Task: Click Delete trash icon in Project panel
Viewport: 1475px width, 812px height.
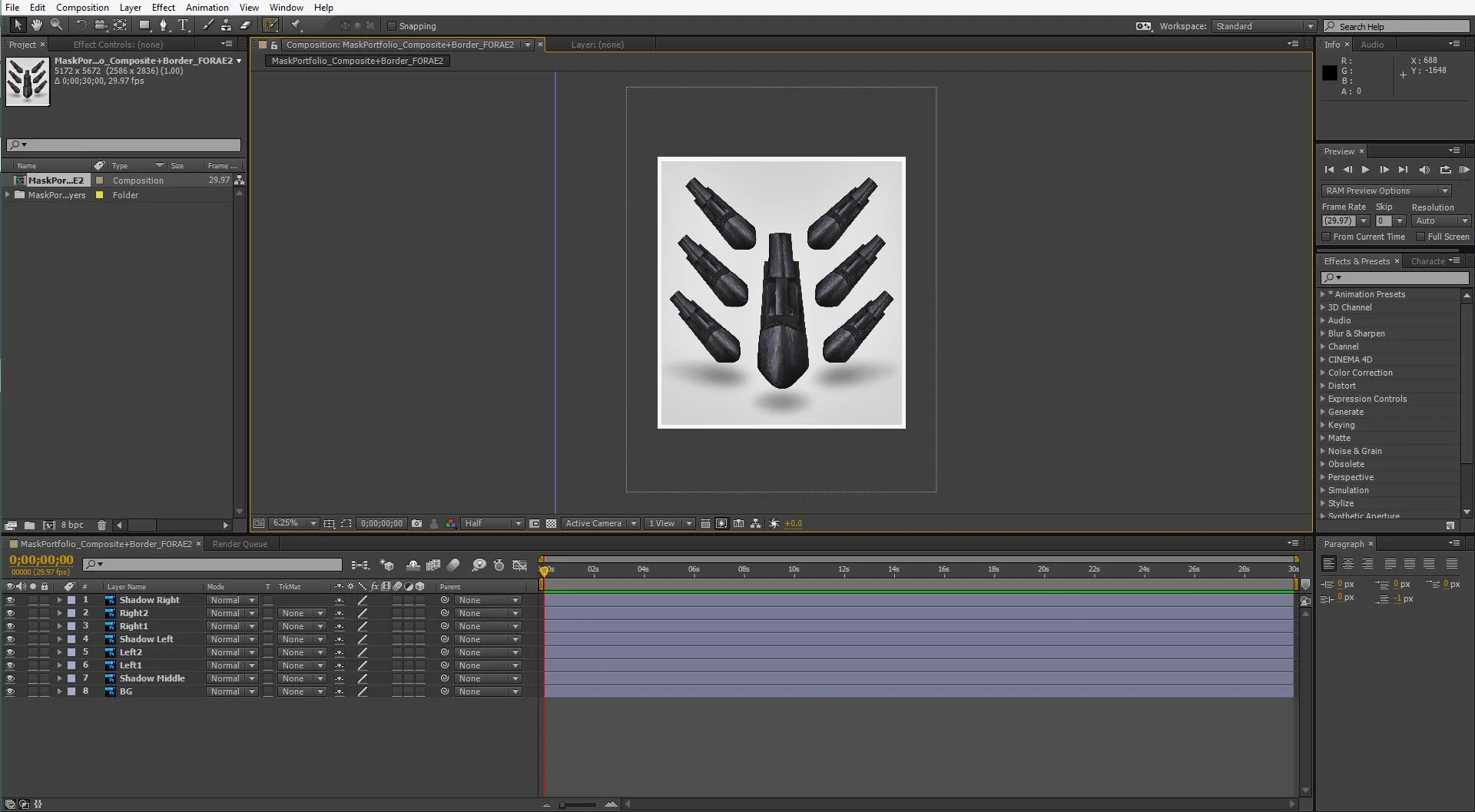Action: tap(101, 525)
